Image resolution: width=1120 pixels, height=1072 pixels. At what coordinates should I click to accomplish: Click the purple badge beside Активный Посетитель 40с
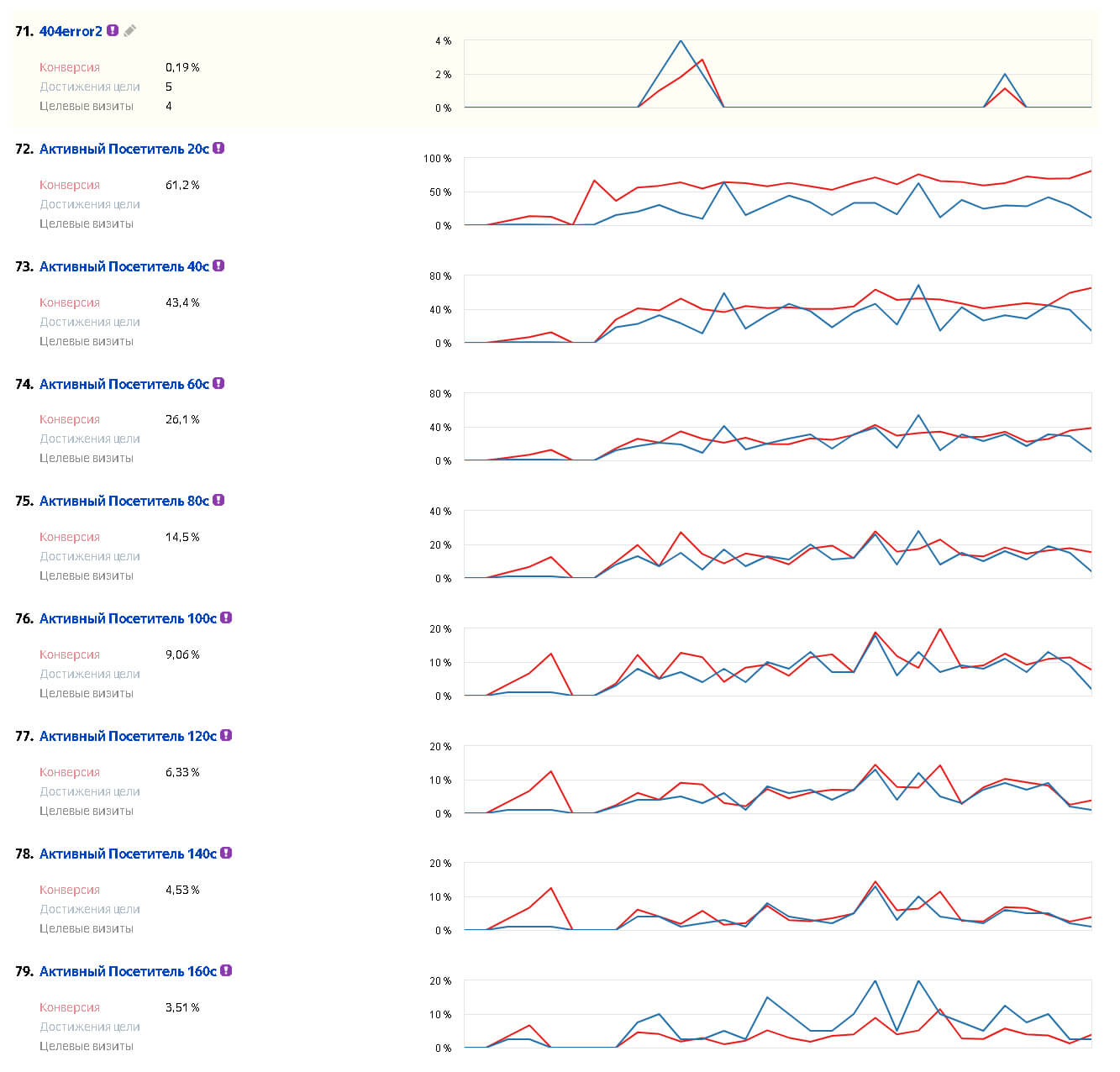tap(218, 265)
